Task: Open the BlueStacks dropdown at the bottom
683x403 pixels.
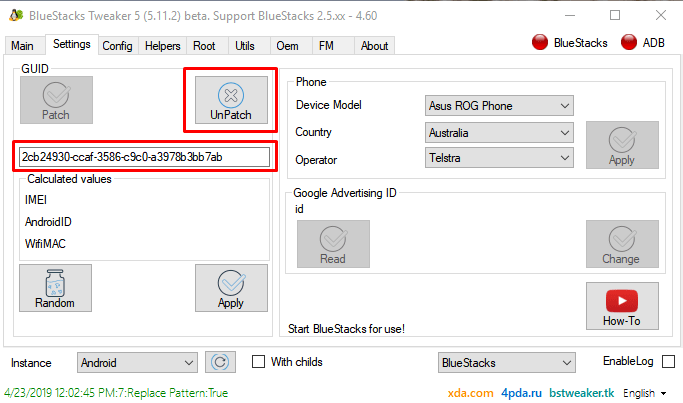Action: (x=507, y=362)
